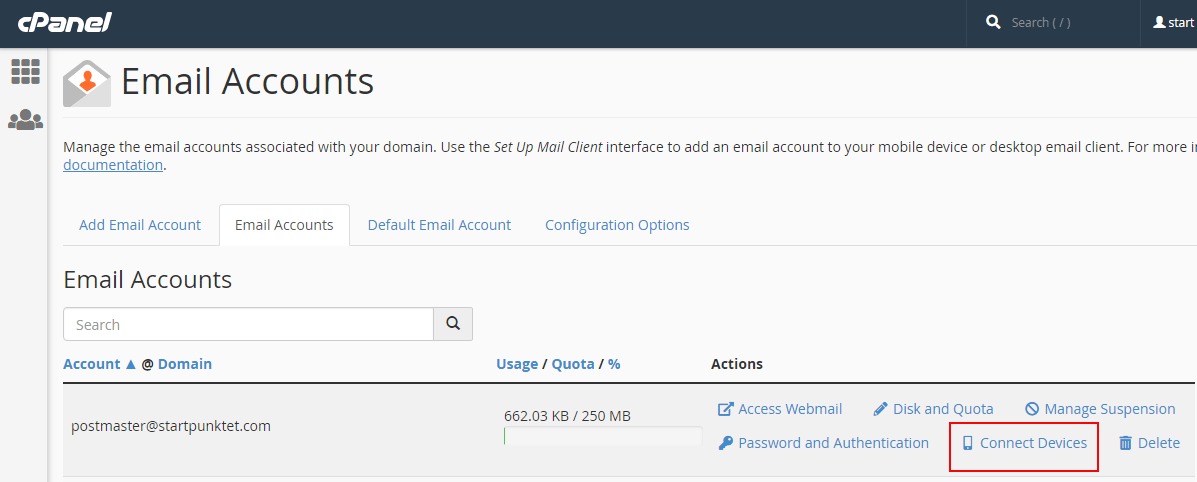This screenshot has width=1197, height=482.
Task: Sort the list by Account column
Action: pyautogui.click(x=92, y=364)
